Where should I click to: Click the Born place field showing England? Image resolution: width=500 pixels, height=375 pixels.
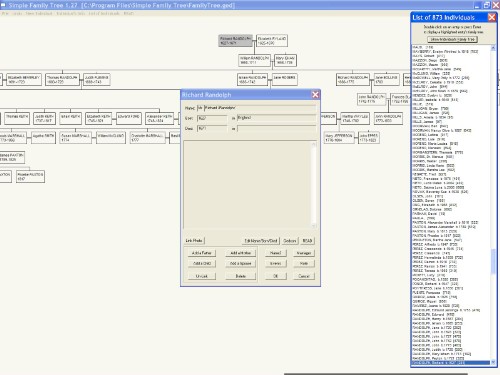point(276,118)
